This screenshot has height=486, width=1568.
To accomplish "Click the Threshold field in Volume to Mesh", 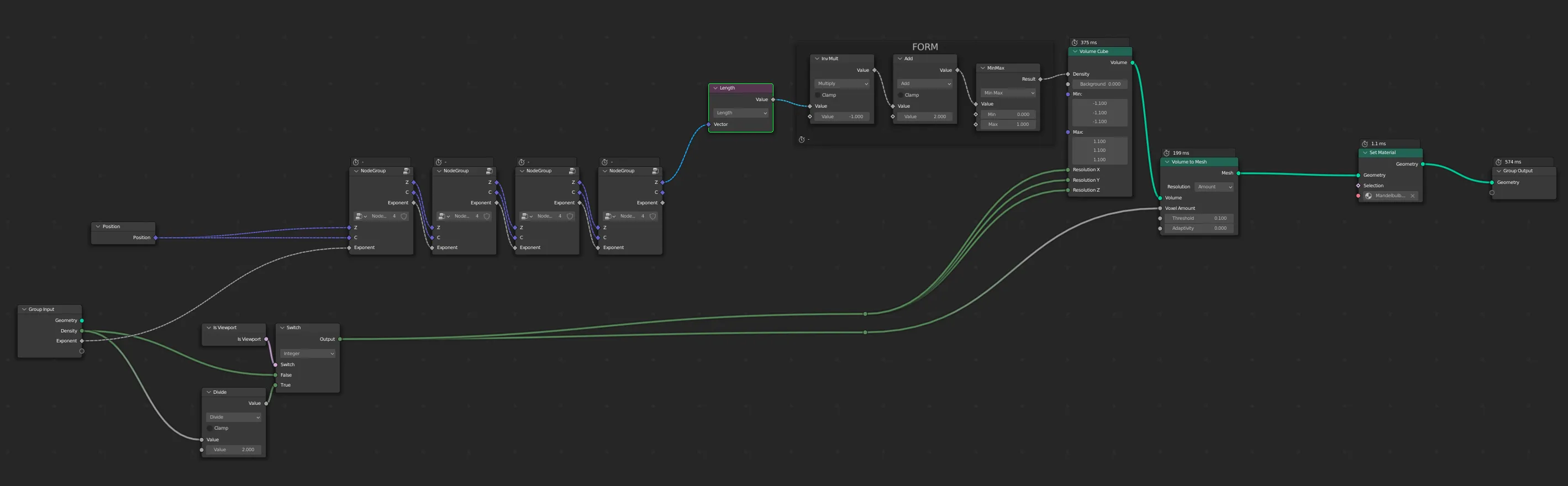I will 1198,218.
